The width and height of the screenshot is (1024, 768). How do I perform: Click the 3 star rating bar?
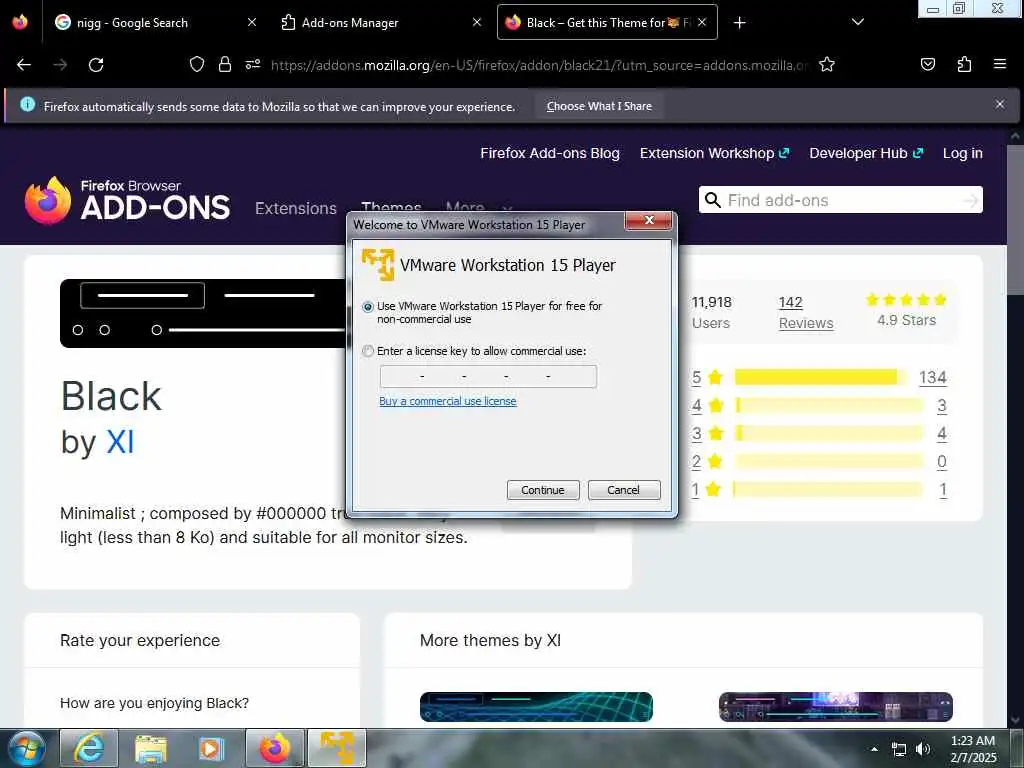pyautogui.click(x=828, y=433)
